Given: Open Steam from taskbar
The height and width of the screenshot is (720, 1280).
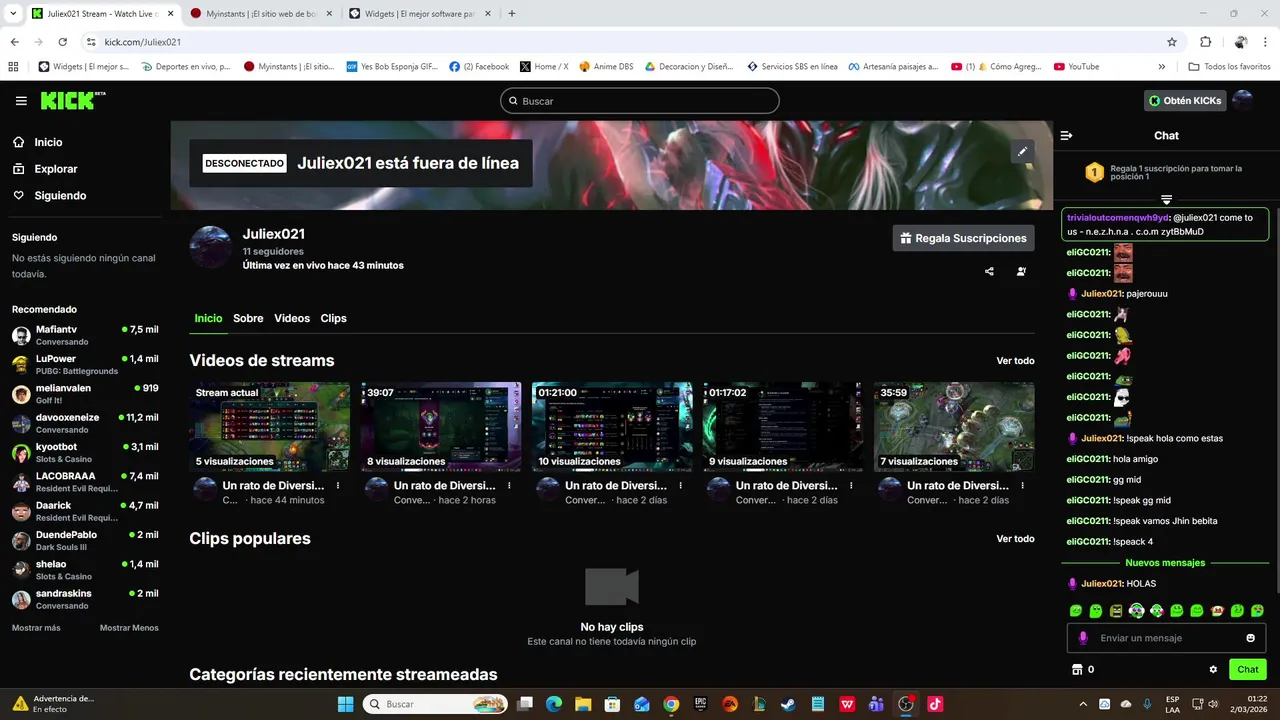Looking at the screenshot, I should (789, 704).
